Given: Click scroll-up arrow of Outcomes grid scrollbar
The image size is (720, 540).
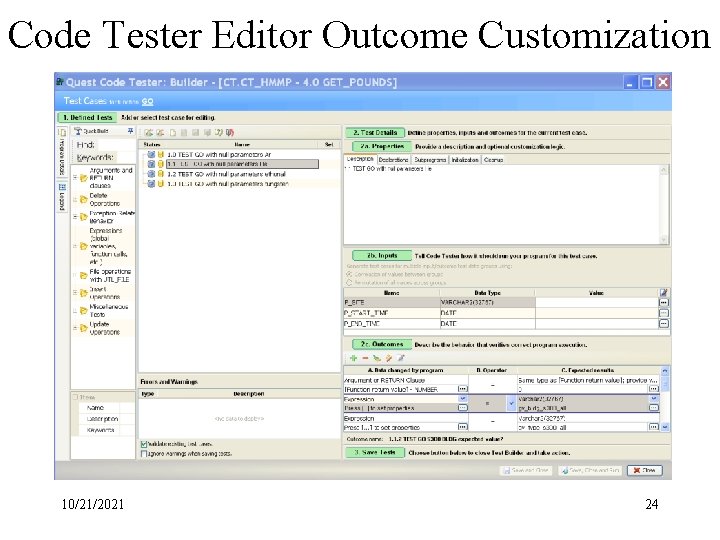Looking at the screenshot, I should click(664, 371).
